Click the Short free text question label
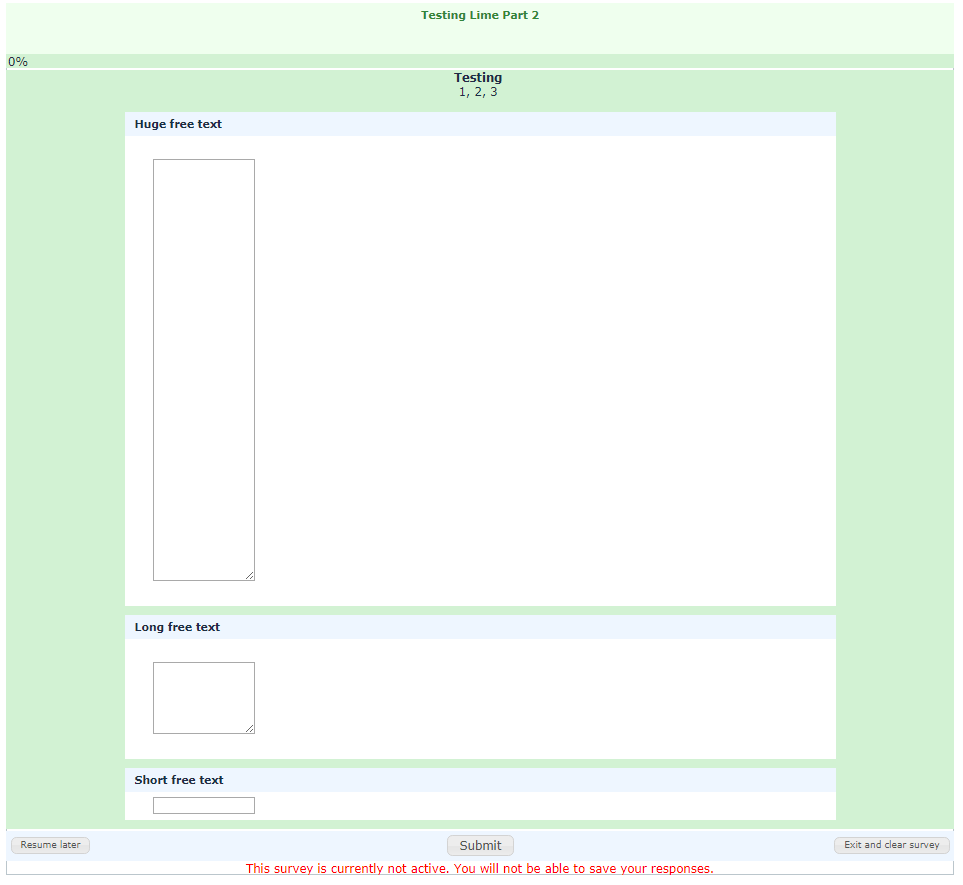Viewport: 963px width, 885px height. pos(179,780)
